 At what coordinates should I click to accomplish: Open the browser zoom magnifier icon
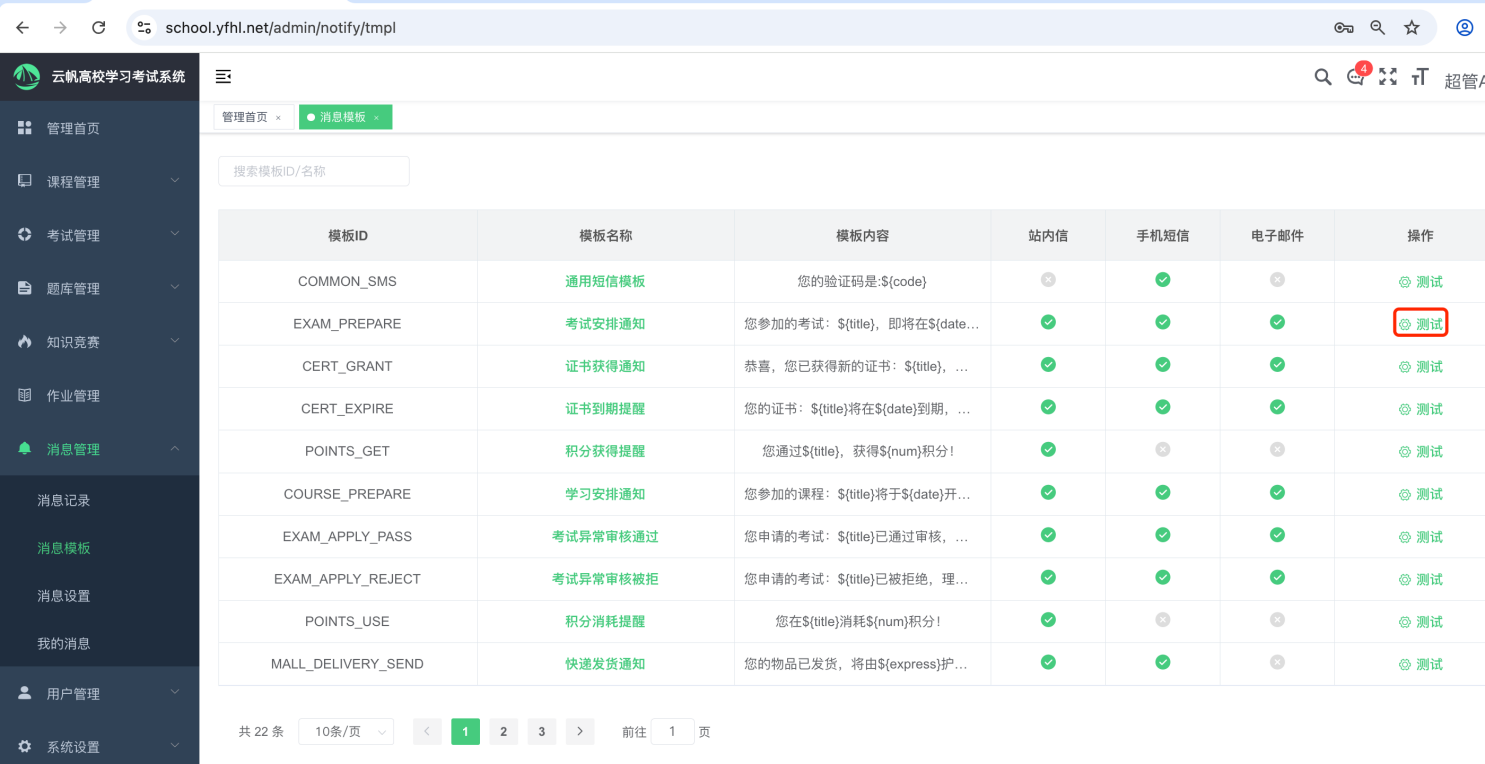[1378, 28]
